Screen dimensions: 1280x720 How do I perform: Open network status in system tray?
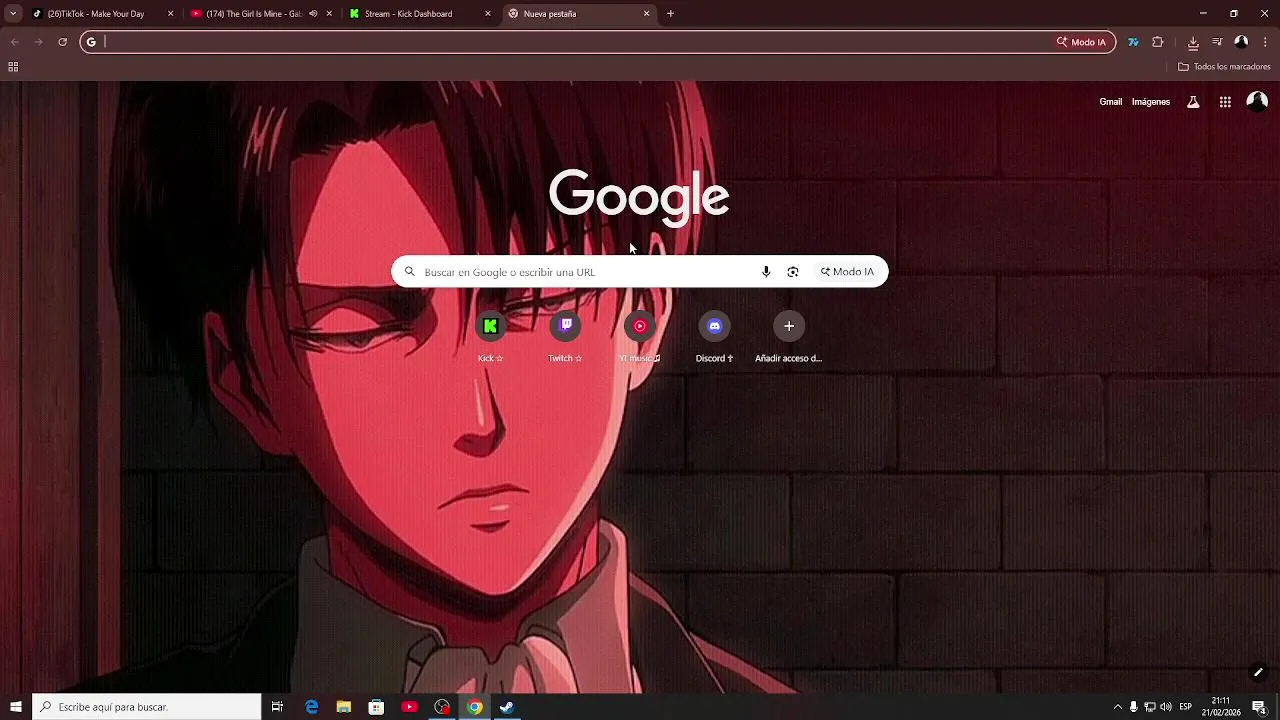(1150, 707)
